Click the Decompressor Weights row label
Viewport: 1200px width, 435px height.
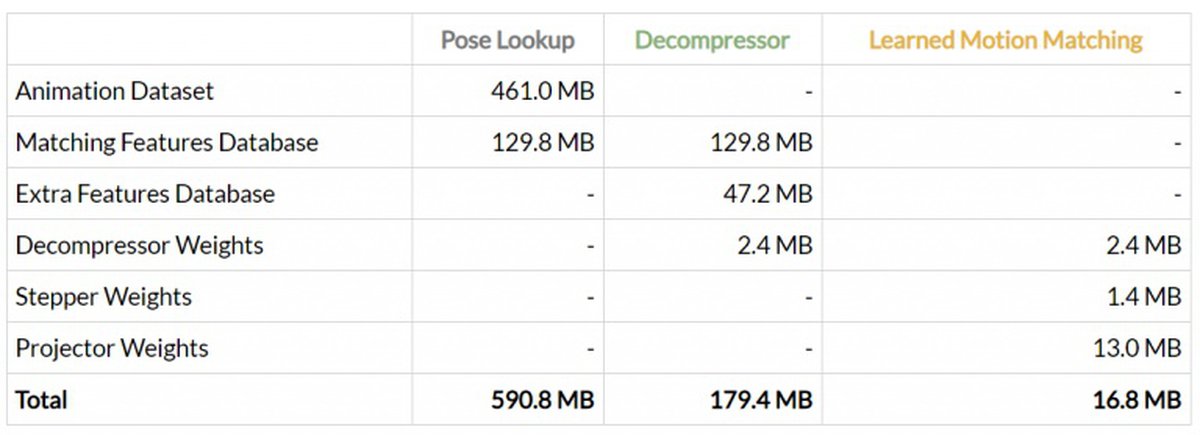140,246
